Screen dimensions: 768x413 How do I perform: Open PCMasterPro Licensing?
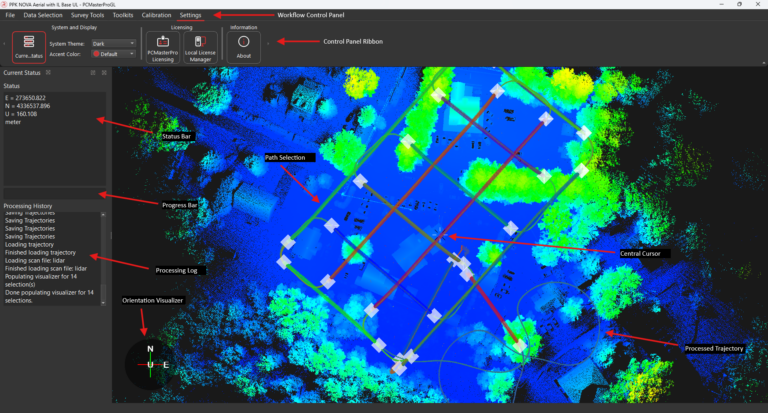pos(163,48)
